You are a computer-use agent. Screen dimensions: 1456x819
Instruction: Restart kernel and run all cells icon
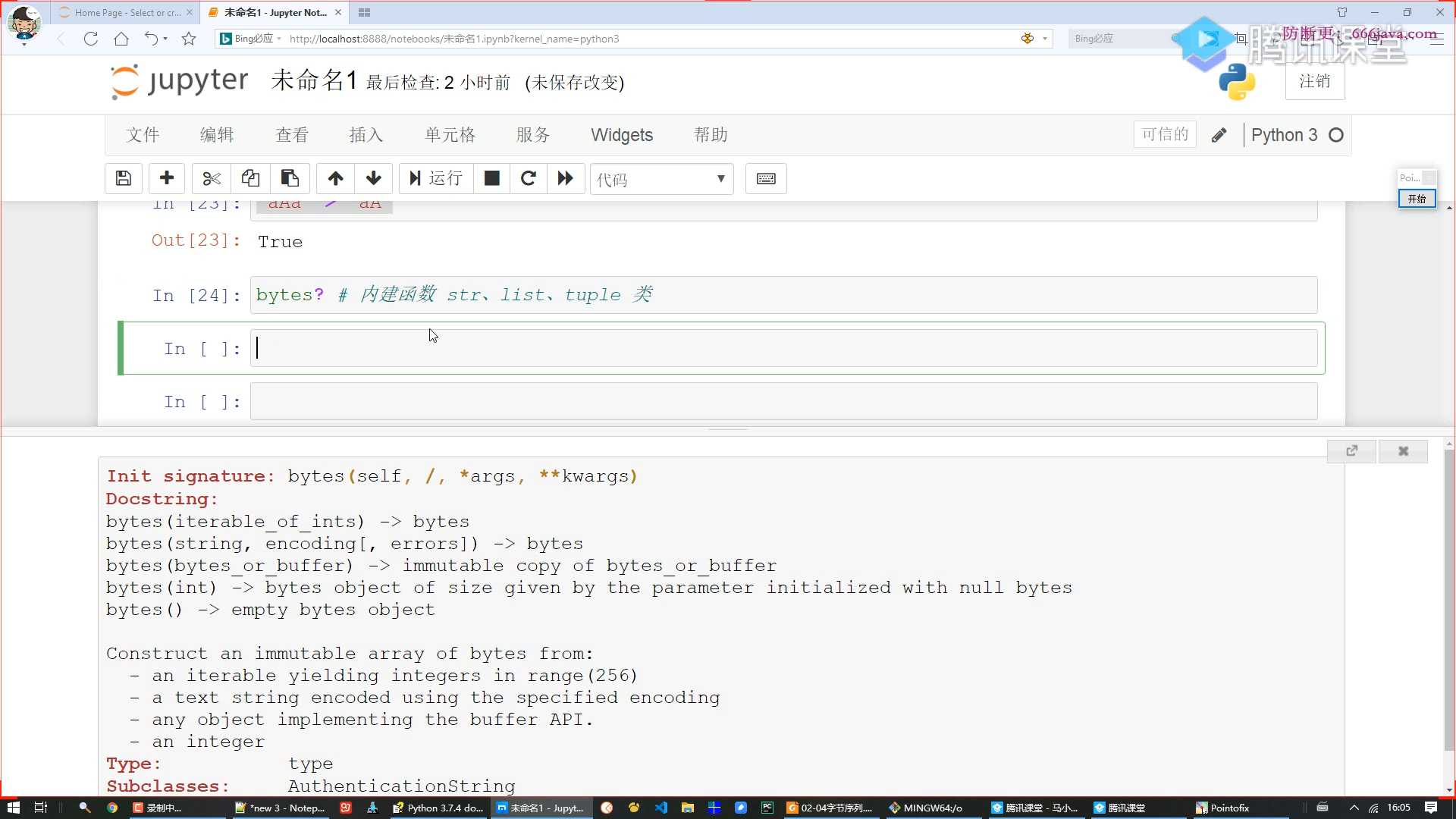[566, 178]
